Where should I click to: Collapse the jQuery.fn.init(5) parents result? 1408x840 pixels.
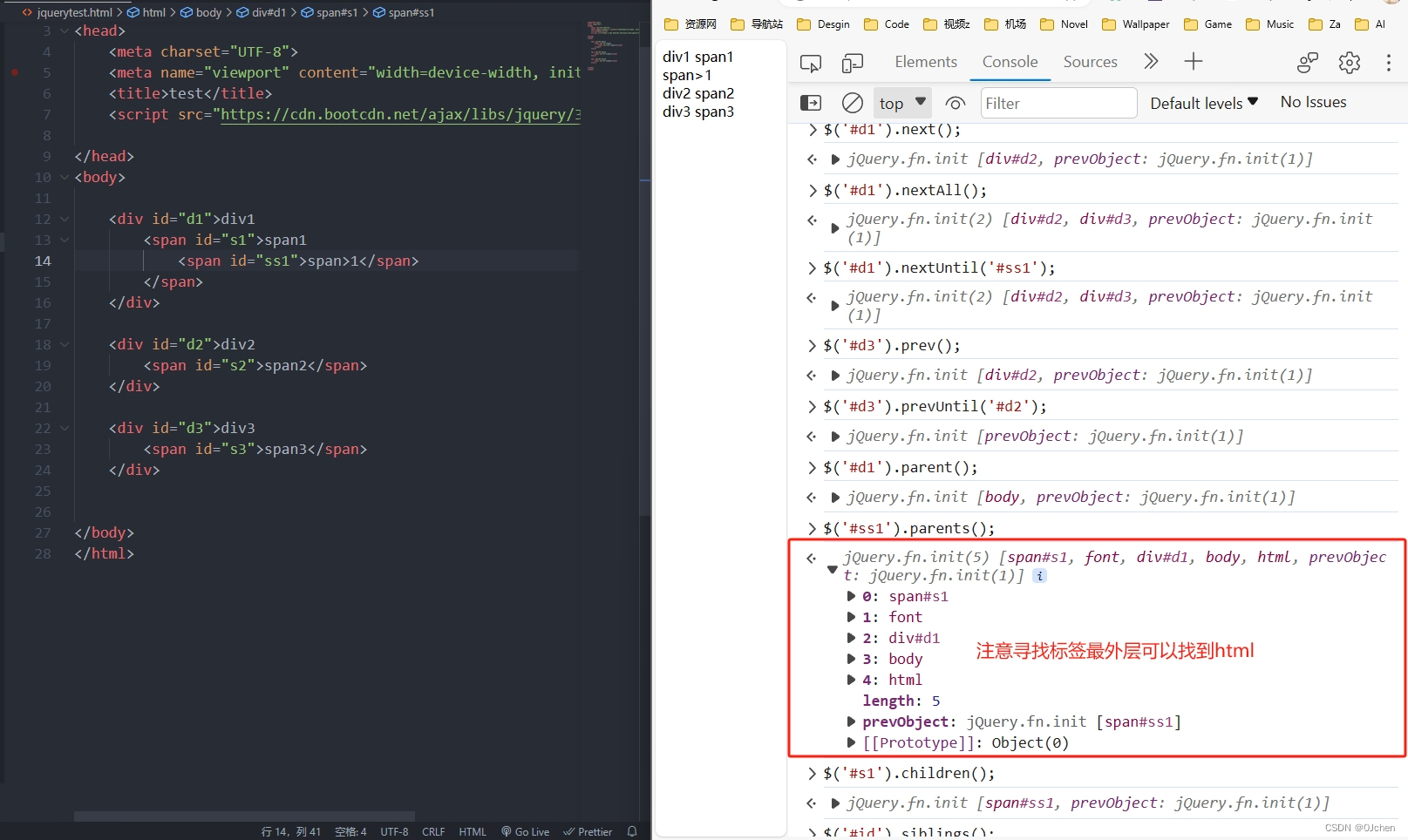pos(832,569)
